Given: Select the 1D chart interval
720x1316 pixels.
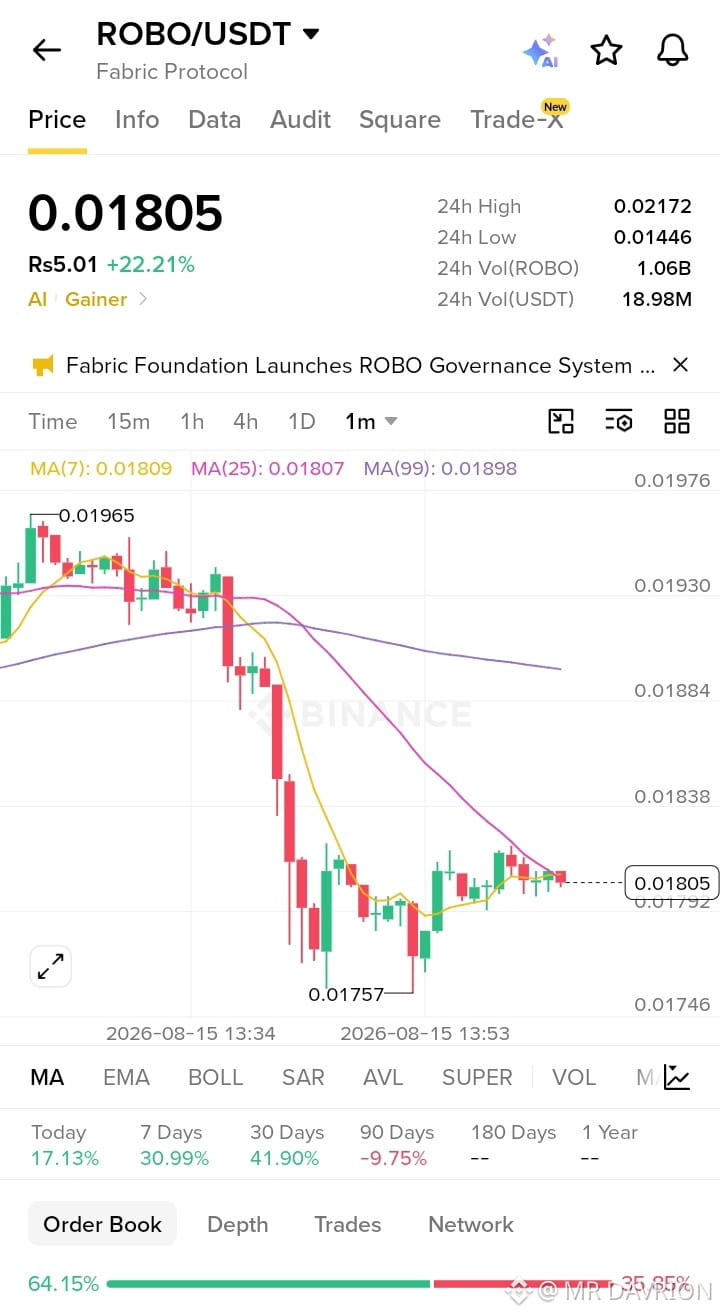Looking at the screenshot, I should pyautogui.click(x=301, y=422).
